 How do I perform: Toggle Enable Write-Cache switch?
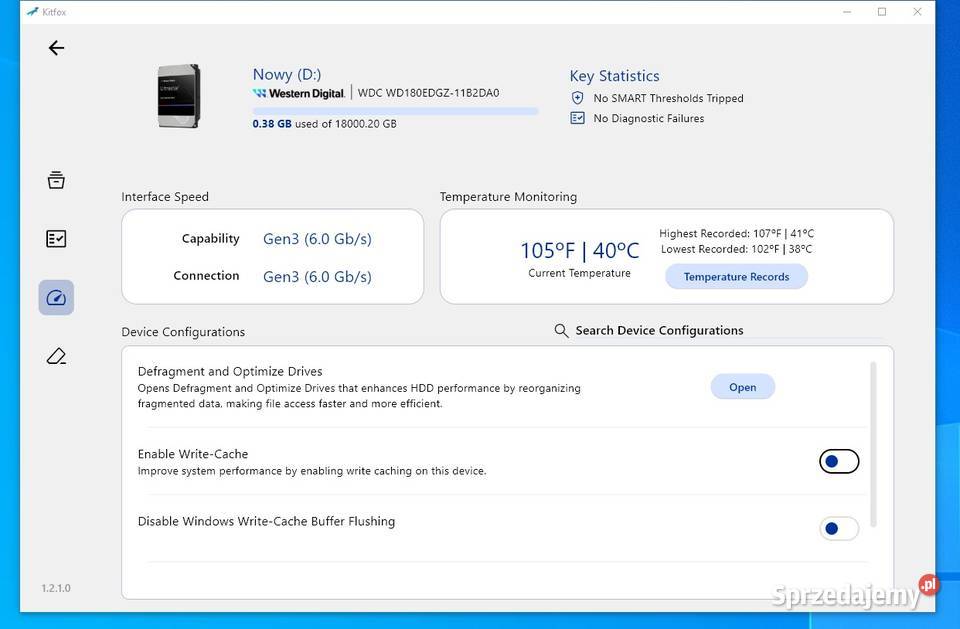pyautogui.click(x=839, y=461)
